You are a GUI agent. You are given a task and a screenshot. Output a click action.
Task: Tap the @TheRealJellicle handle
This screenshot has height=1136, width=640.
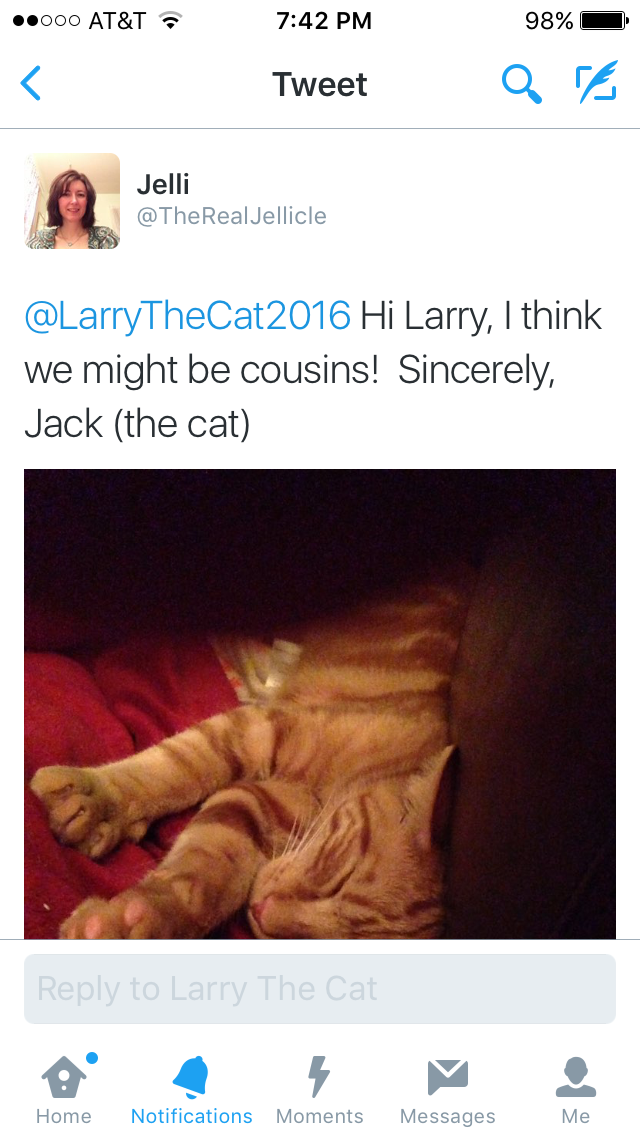(231, 216)
